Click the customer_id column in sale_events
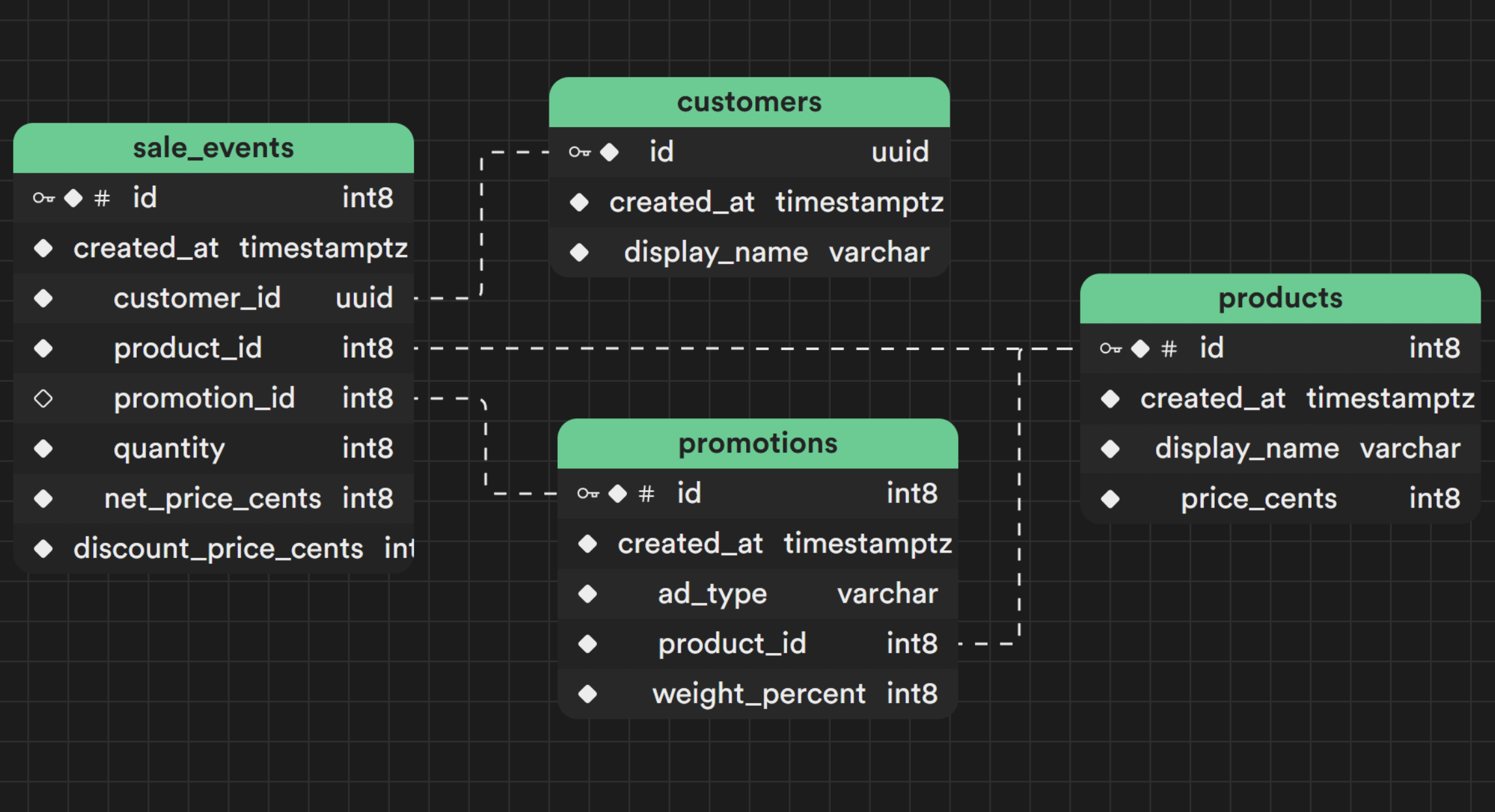Viewport: 1495px width, 812px height. click(x=197, y=298)
